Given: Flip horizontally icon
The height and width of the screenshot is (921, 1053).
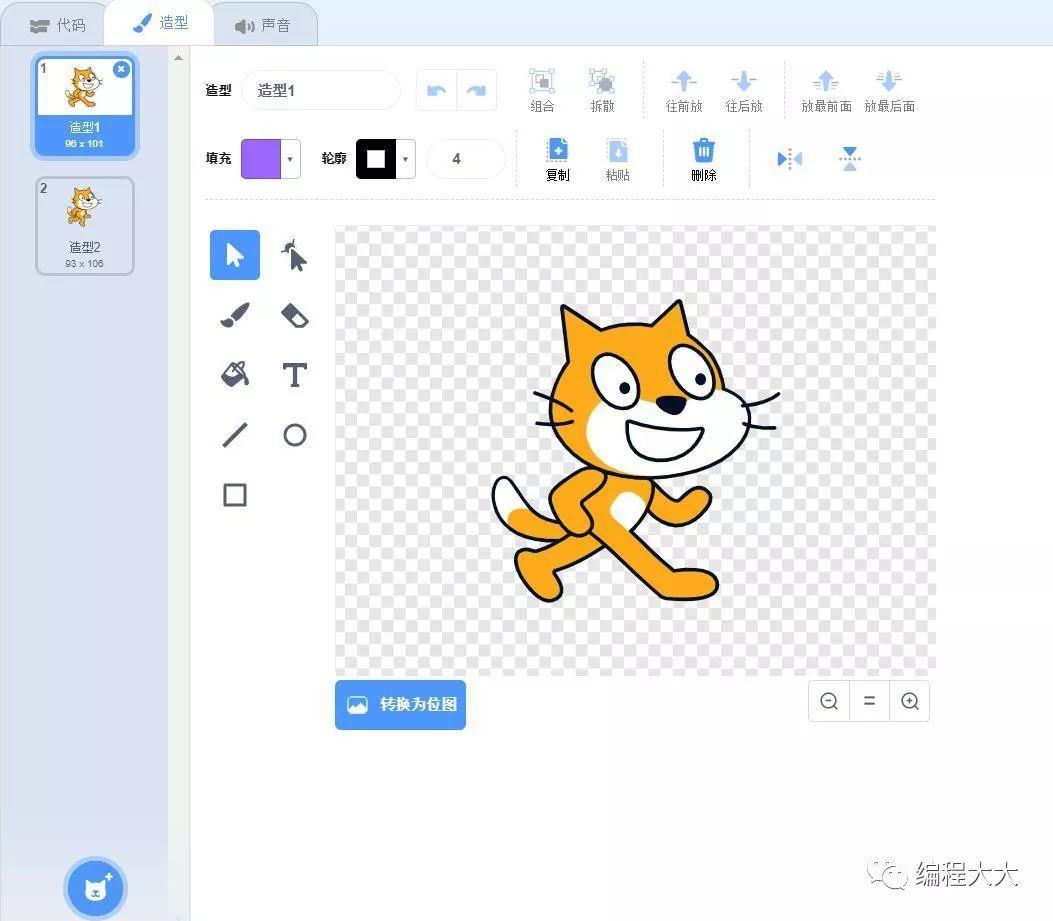Looking at the screenshot, I should [790, 159].
